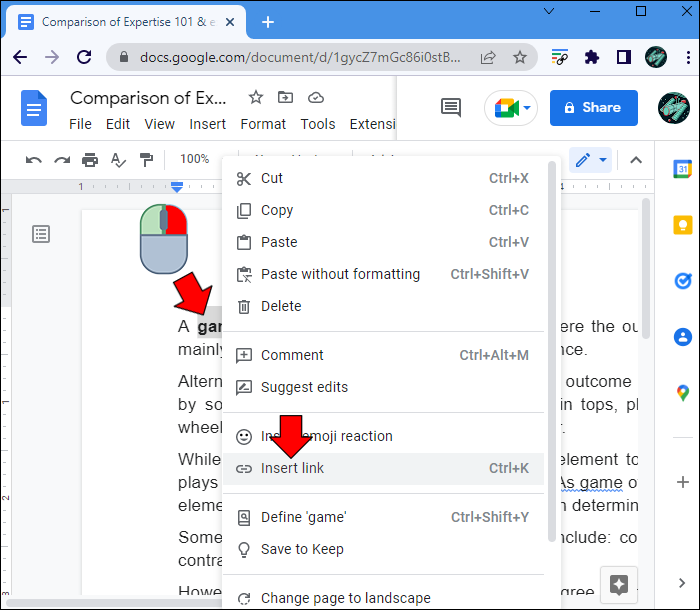Bookmark the page with the star icon
This screenshot has height=610, width=700.
pos(520,57)
